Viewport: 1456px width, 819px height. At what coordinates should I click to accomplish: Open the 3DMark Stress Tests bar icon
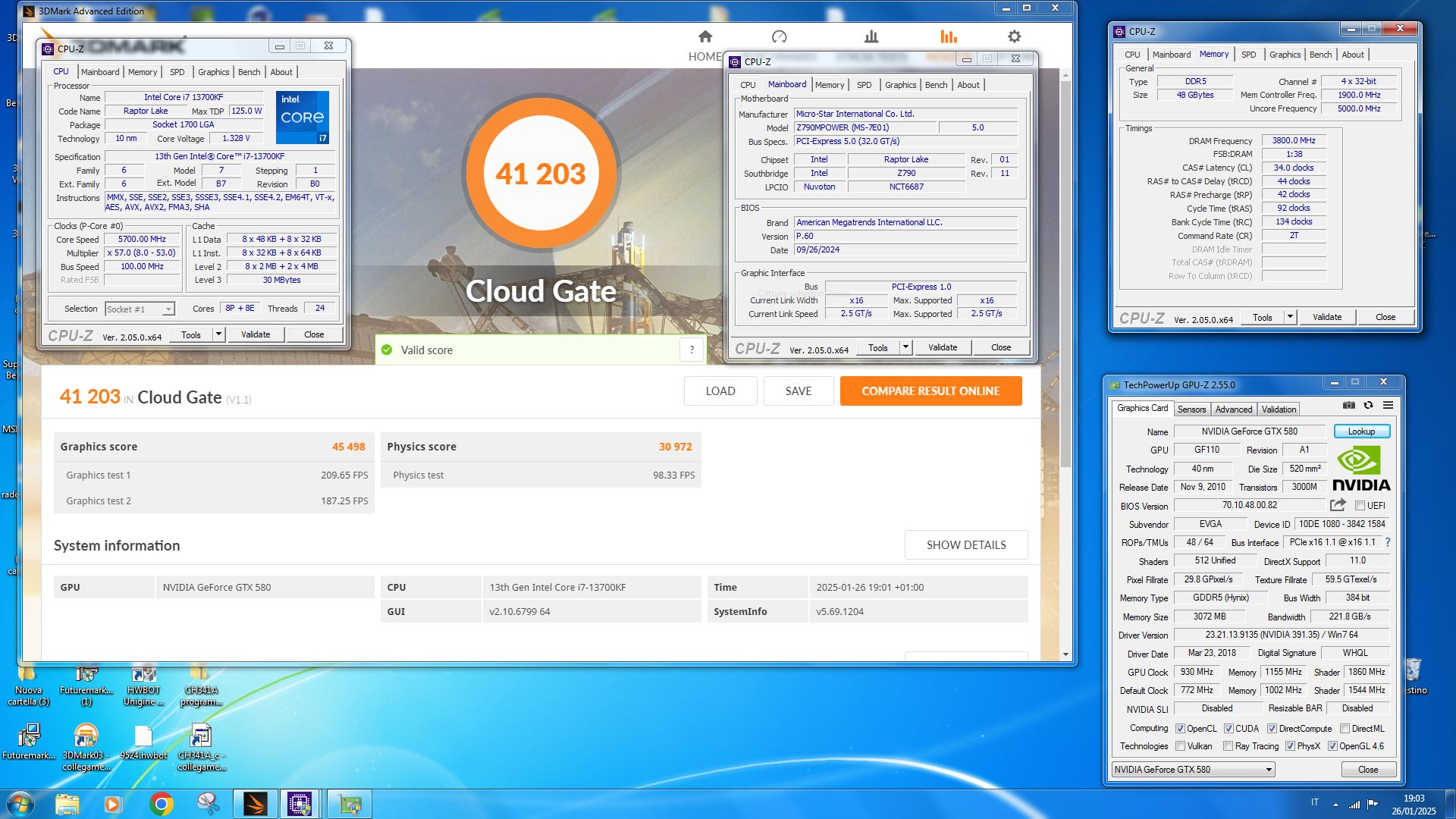[x=871, y=36]
